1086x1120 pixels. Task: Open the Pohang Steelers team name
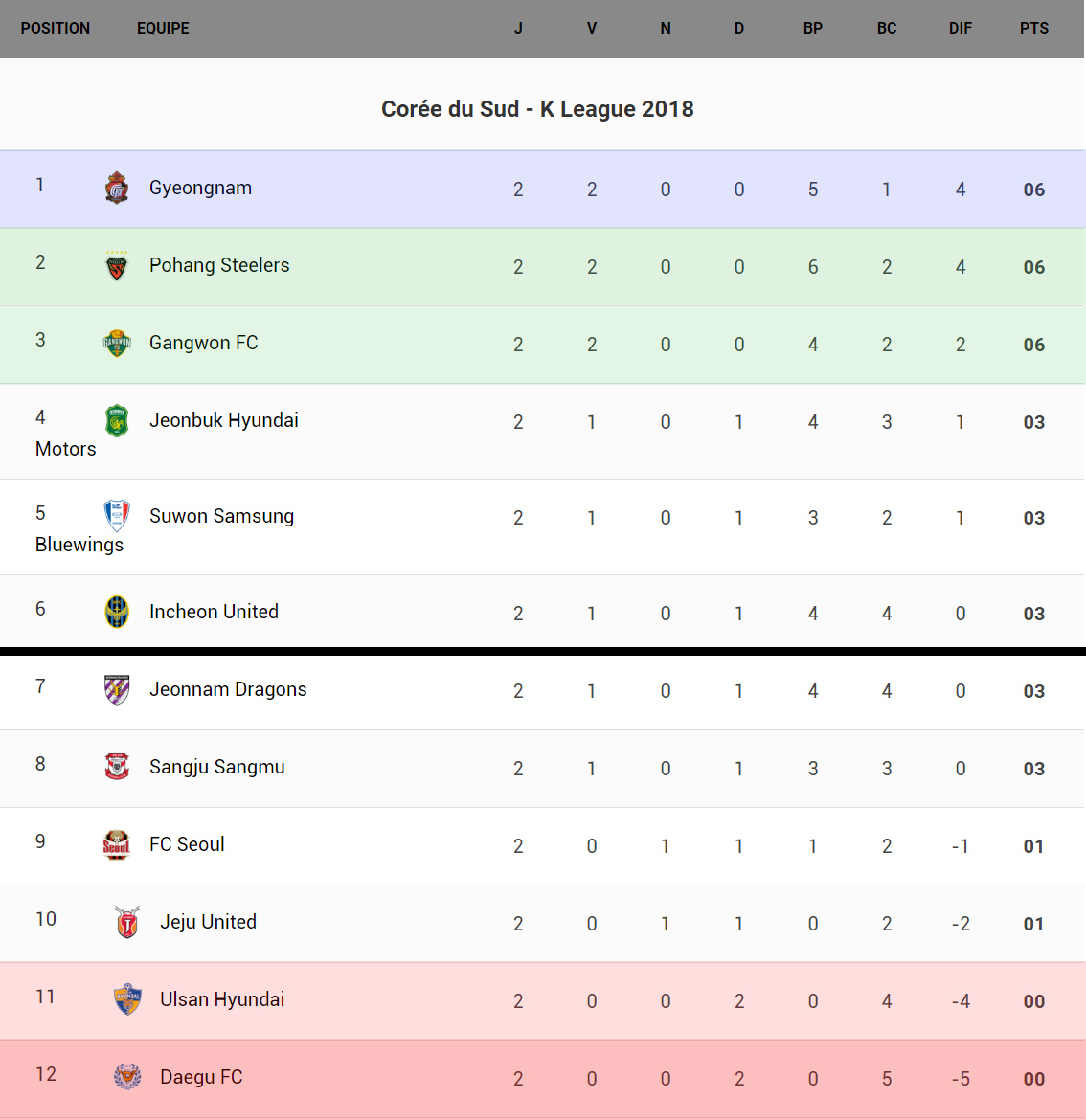pos(219,265)
